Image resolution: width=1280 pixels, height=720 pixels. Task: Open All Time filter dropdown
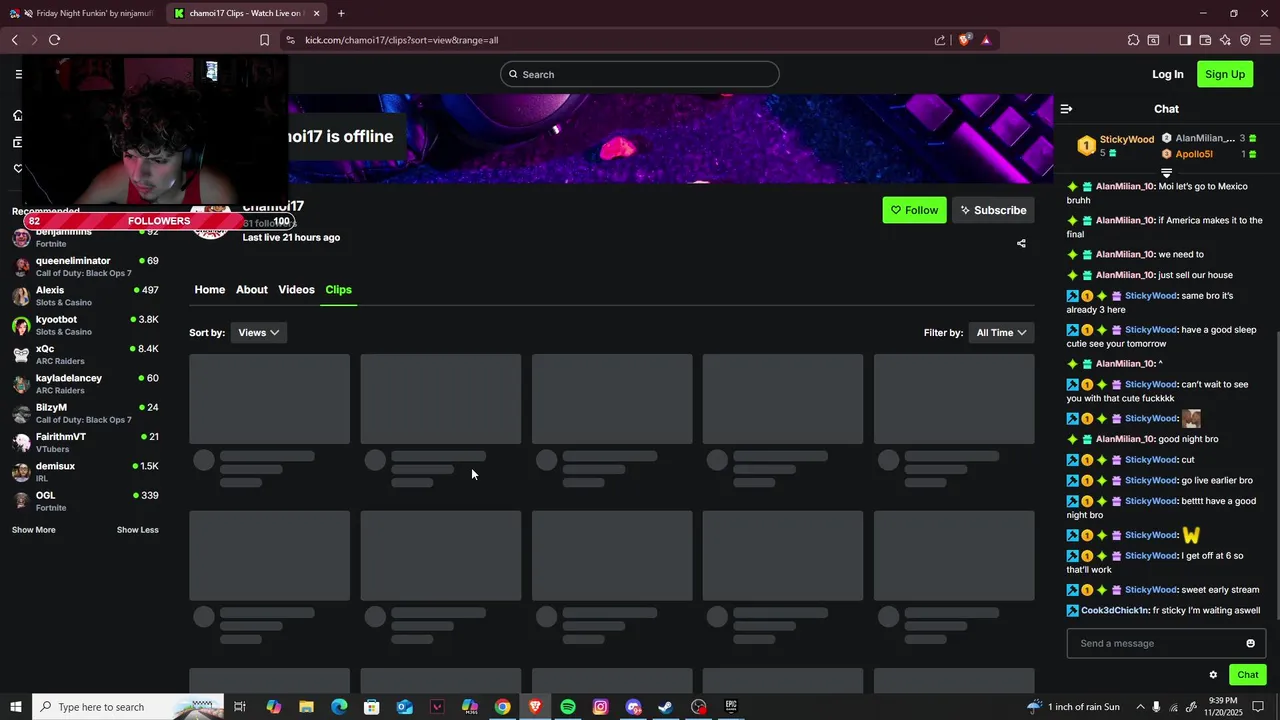[x=1001, y=333]
